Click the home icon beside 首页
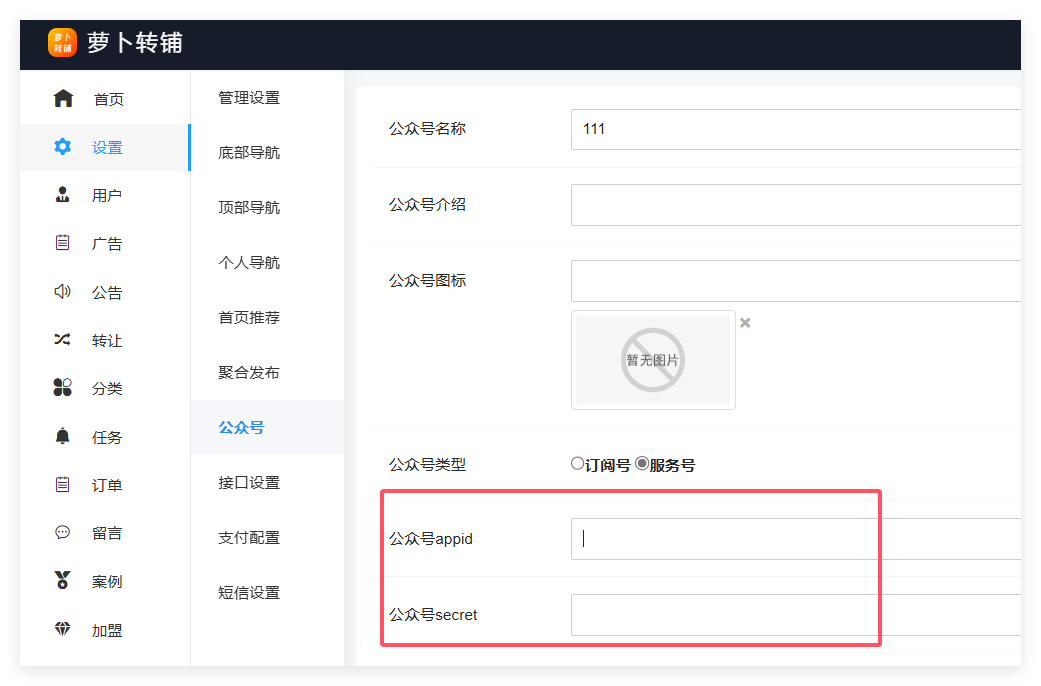This screenshot has width=1041, height=686. [x=63, y=98]
